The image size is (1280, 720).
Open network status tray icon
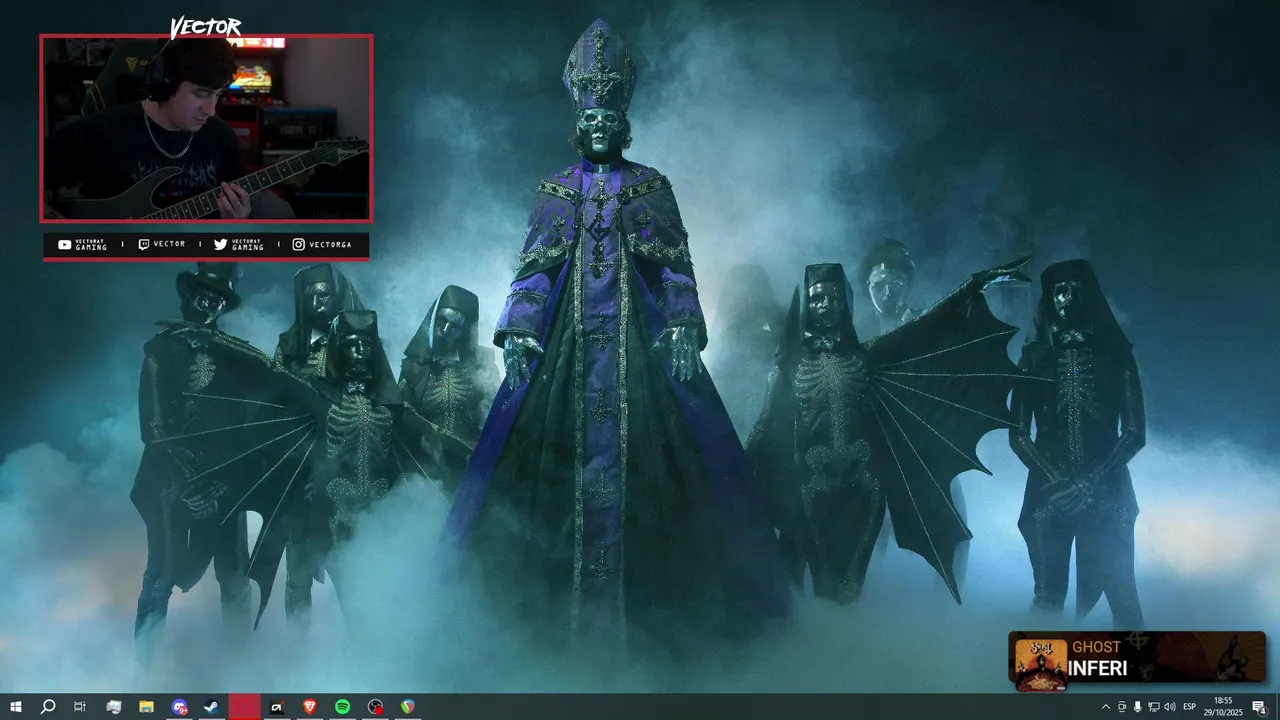[x=1154, y=707]
